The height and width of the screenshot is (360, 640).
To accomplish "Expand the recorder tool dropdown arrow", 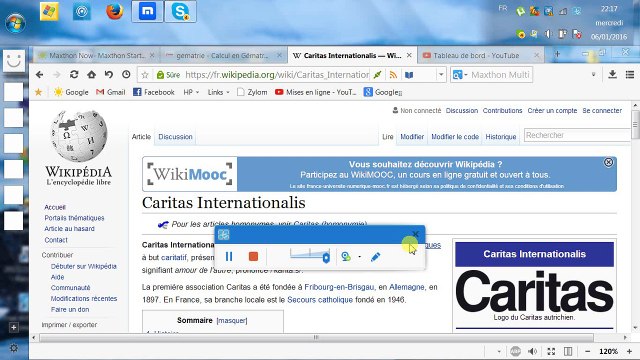I will [360, 257].
